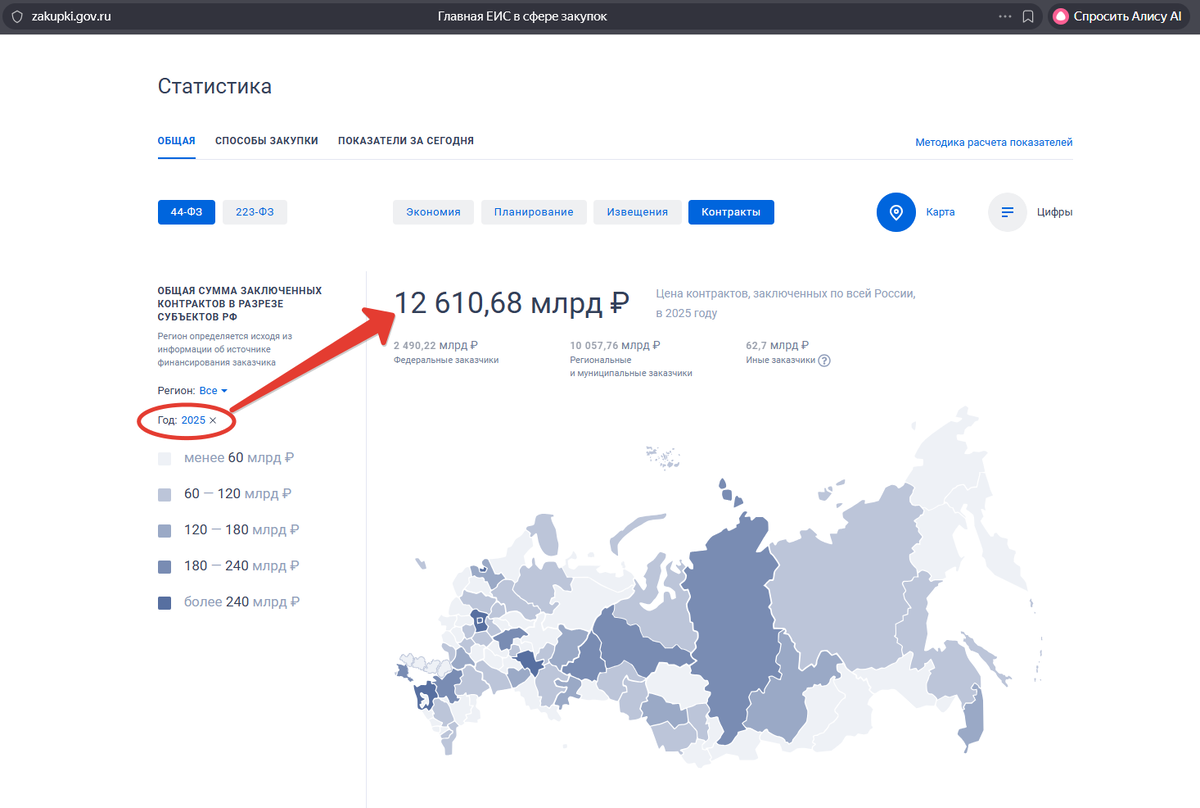Click the Цифры view label
This screenshot has height=808, width=1200.
(x=1055, y=212)
